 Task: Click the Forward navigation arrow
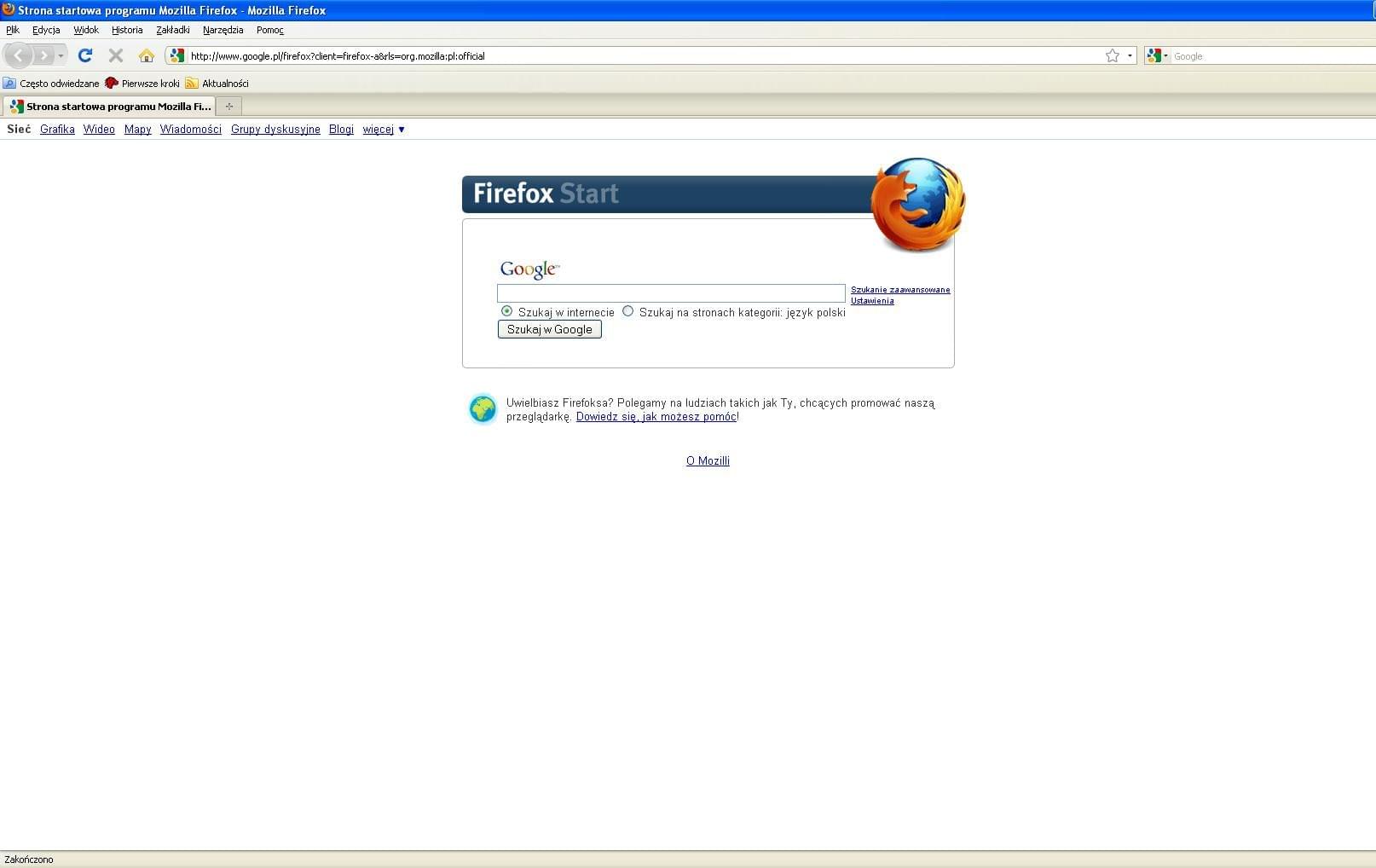point(43,55)
